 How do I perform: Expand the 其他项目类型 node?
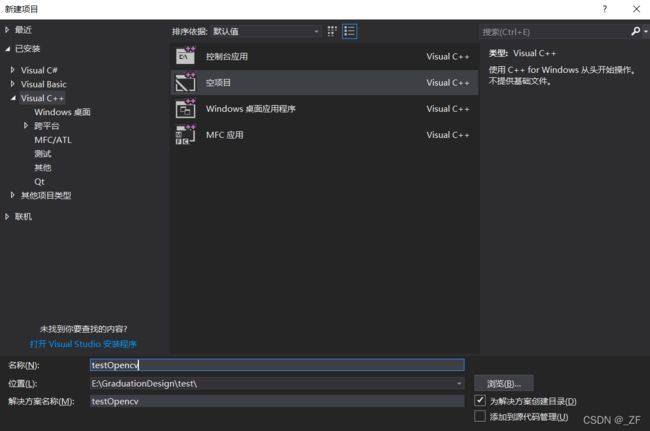(12, 195)
